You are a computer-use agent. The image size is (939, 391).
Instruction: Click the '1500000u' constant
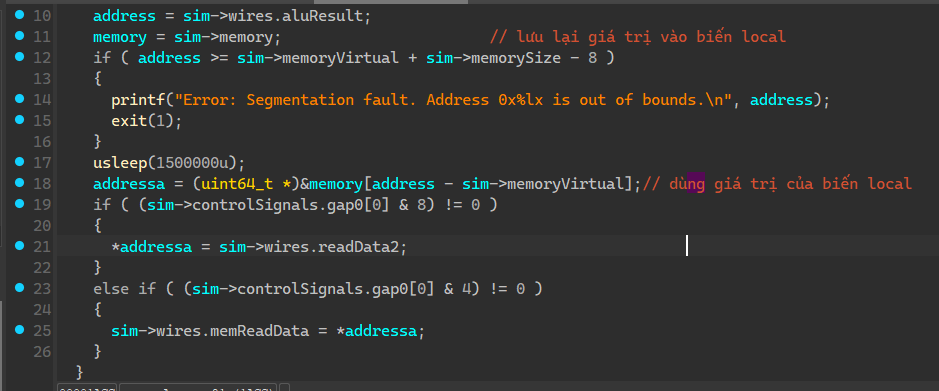point(192,163)
